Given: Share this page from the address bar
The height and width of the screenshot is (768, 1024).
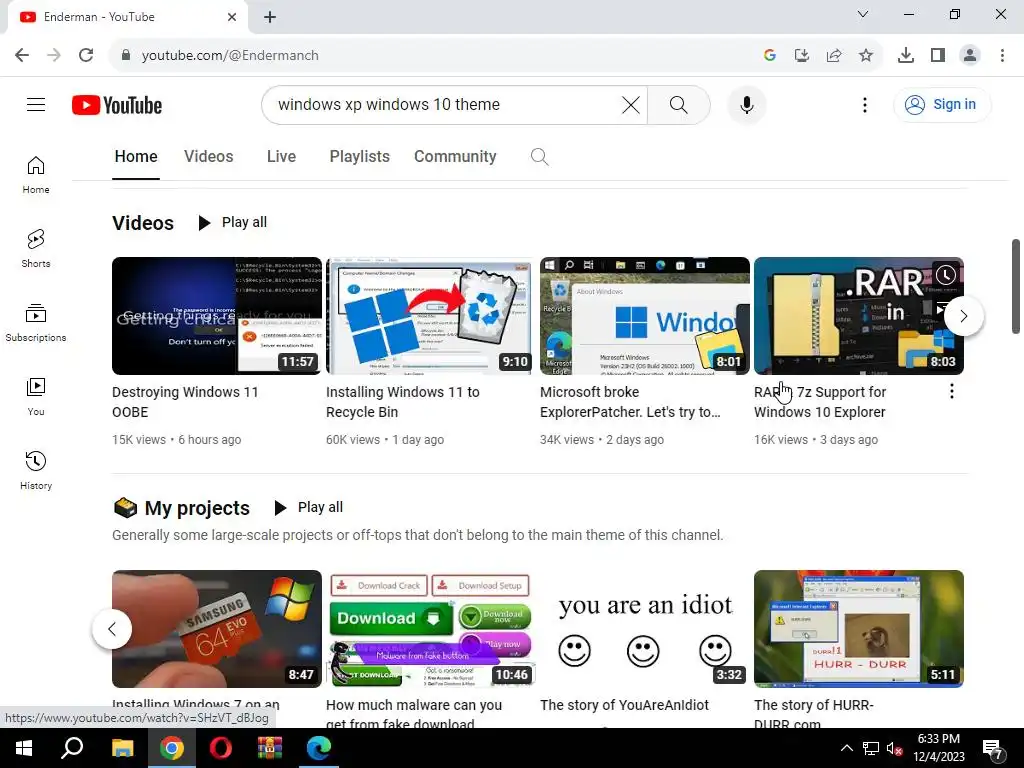Looking at the screenshot, I should 834,56.
